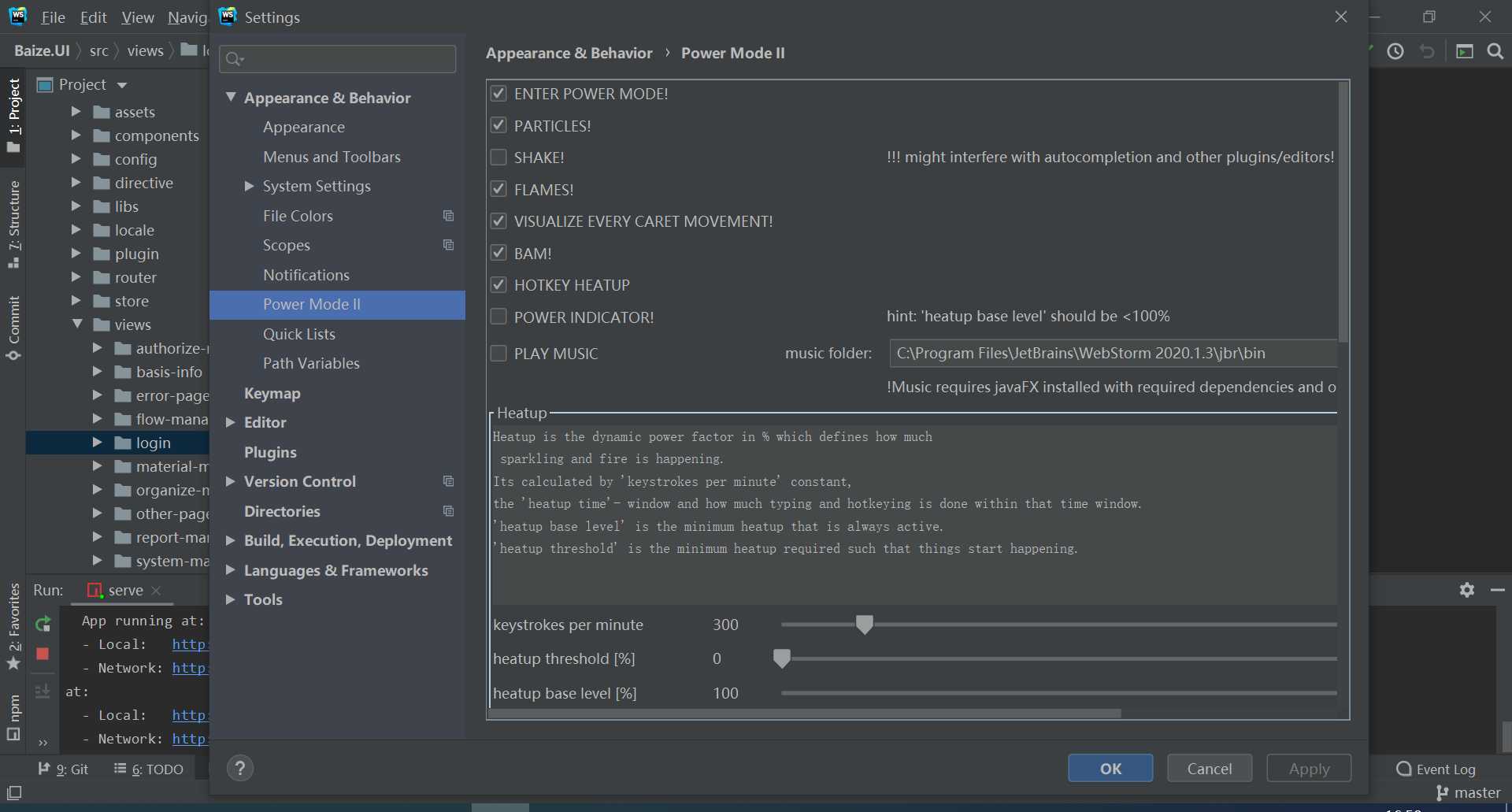Toggle VISUALIZE EVERY CARET MOVEMENT! checkbox

point(498,221)
